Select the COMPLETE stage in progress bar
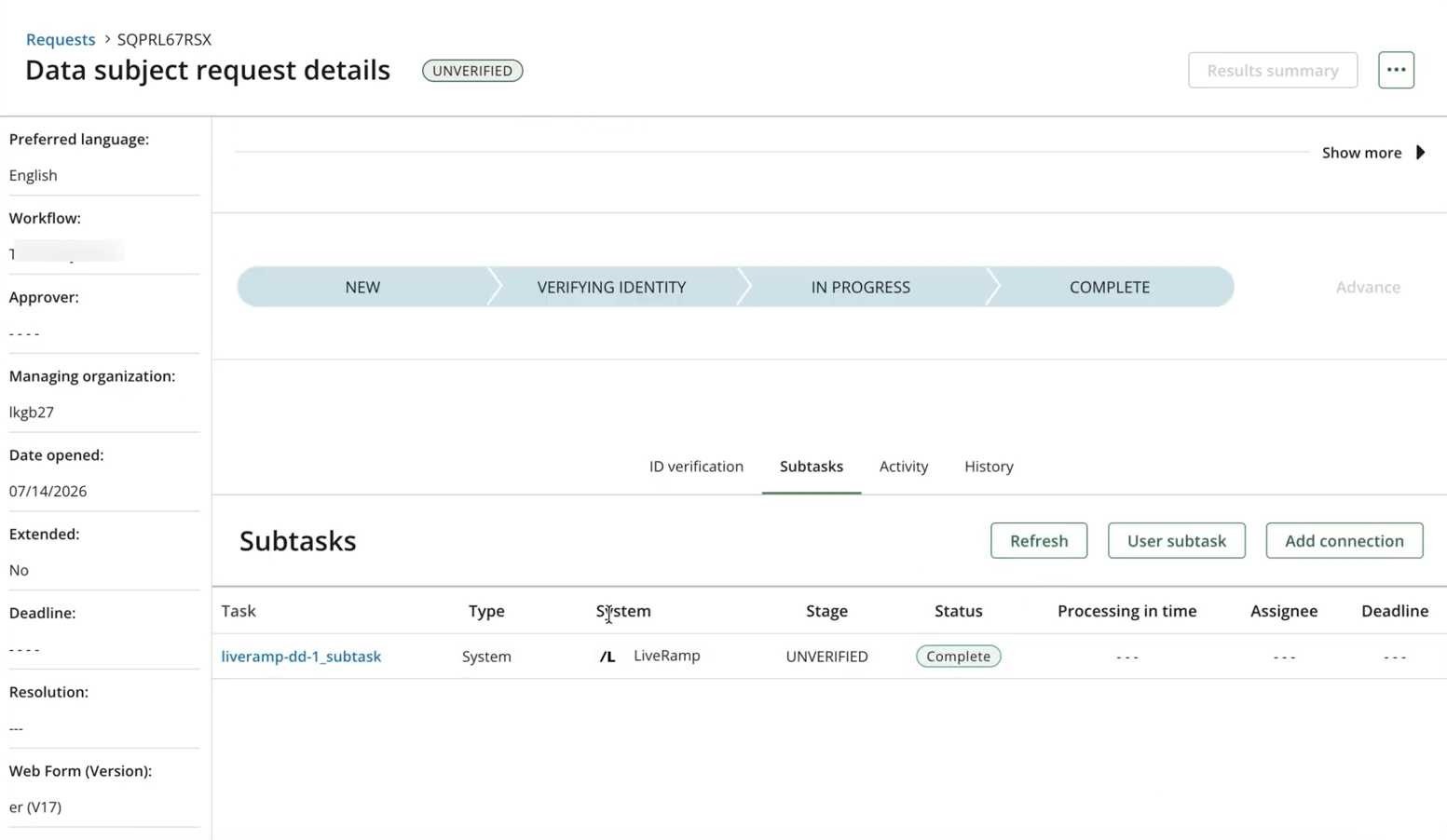1447x840 pixels. click(1109, 287)
